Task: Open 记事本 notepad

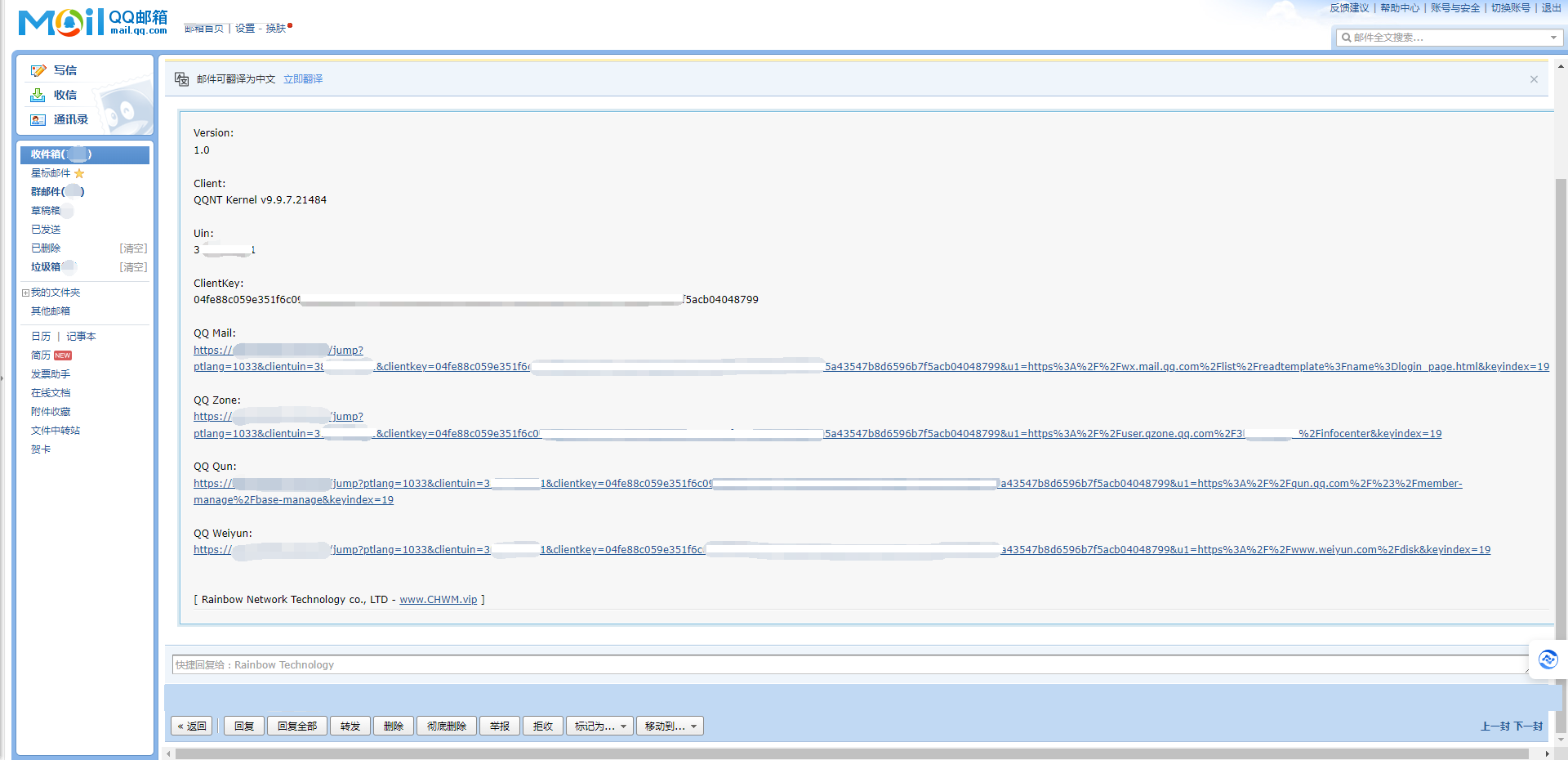Action: [81, 337]
